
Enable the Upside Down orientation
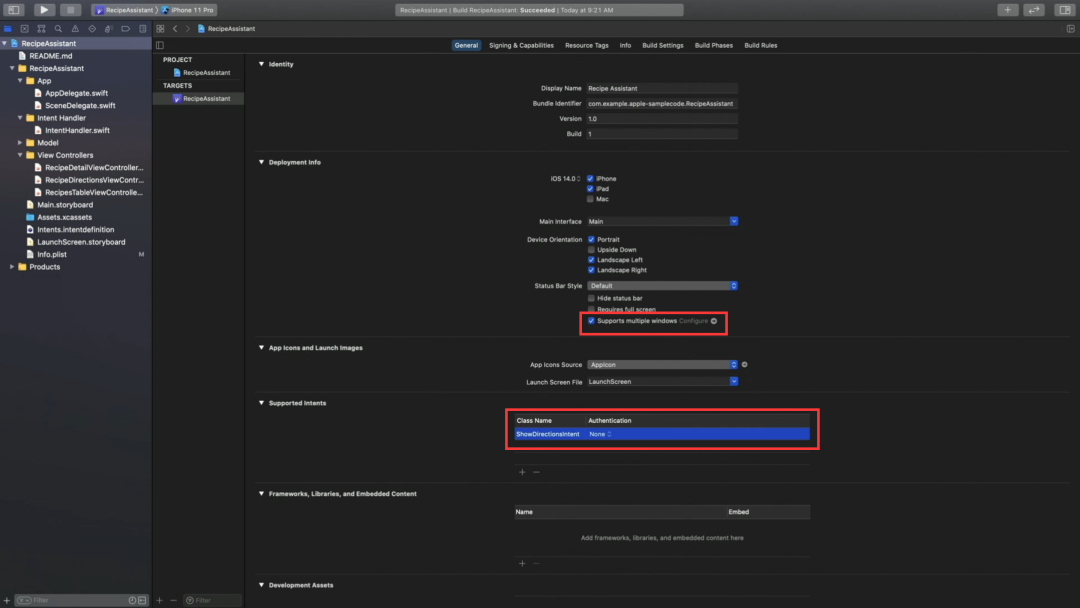[x=591, y=250]
